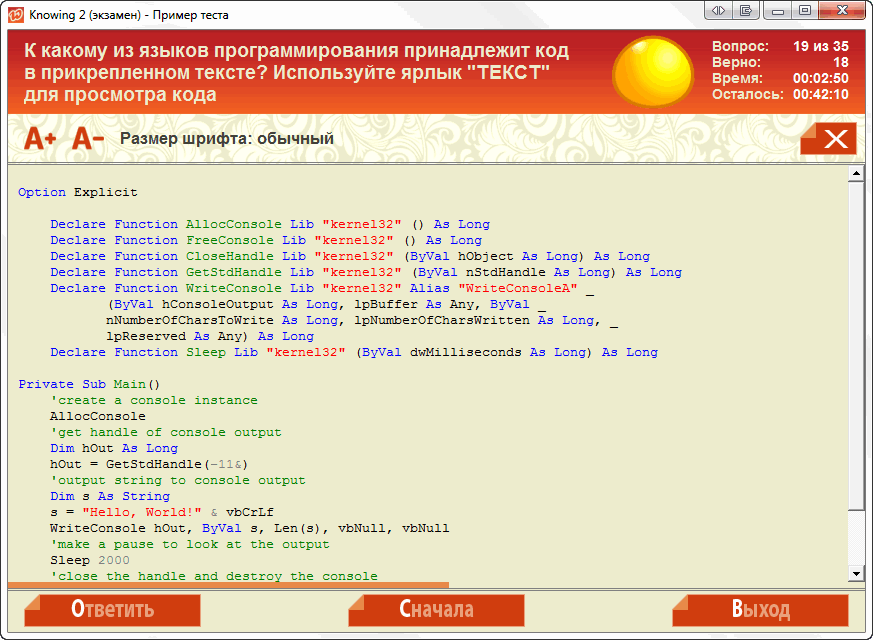Maximize the Knowing 2 window

point(805,11)
